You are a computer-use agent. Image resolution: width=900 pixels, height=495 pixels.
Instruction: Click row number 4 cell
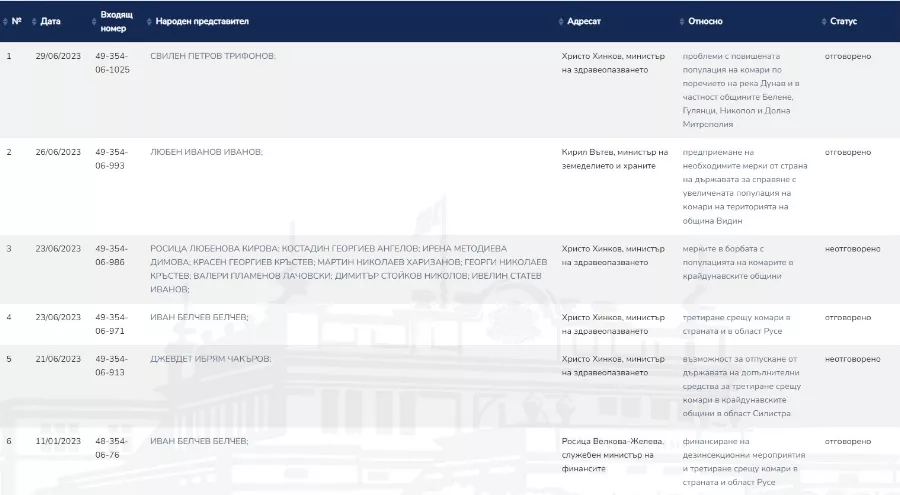coord(9,317)
